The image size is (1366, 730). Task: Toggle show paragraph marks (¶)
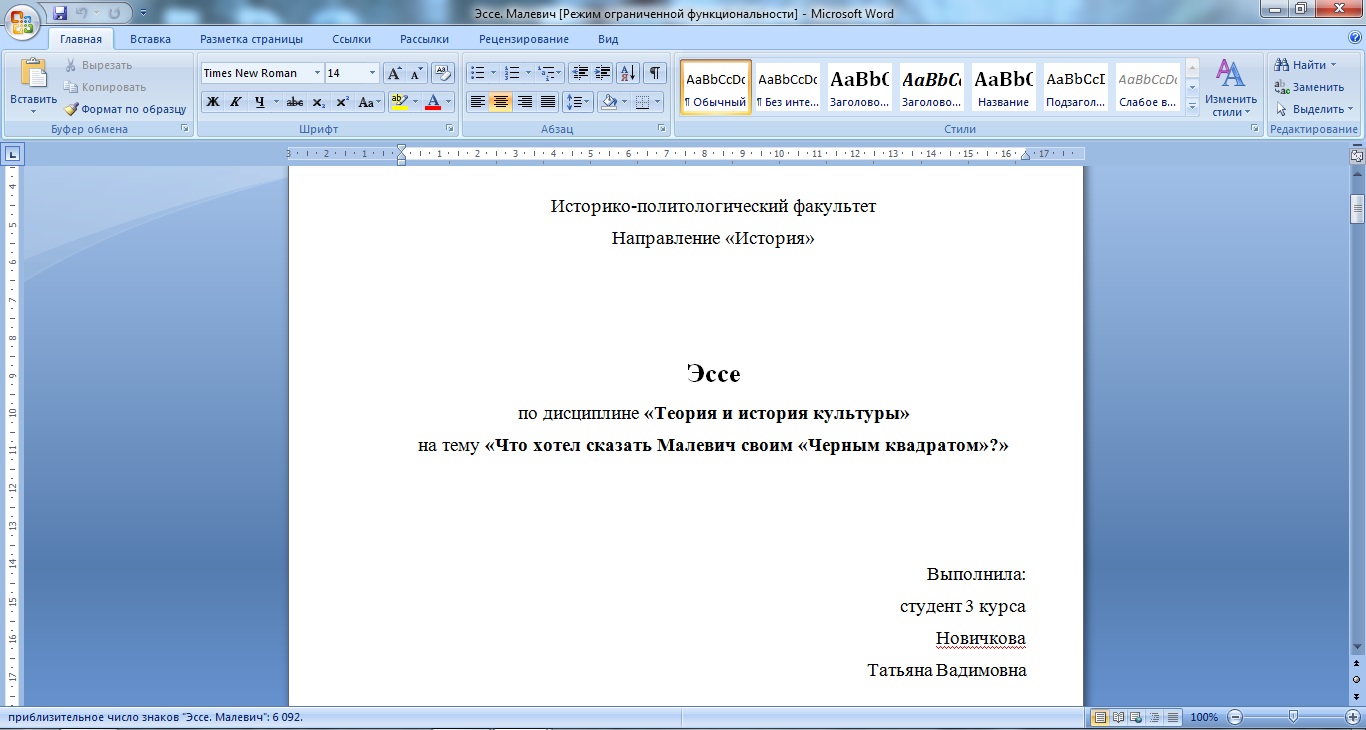click(x=655, y=73)
